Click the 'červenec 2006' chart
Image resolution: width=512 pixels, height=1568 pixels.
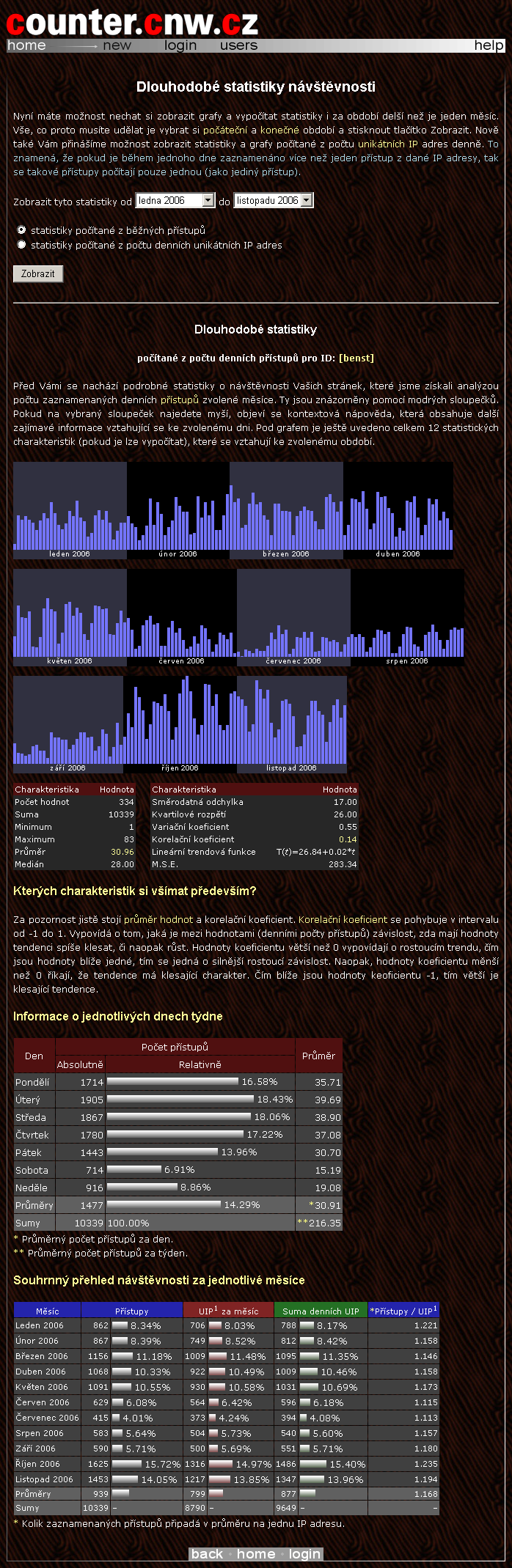tap(293, 617)
